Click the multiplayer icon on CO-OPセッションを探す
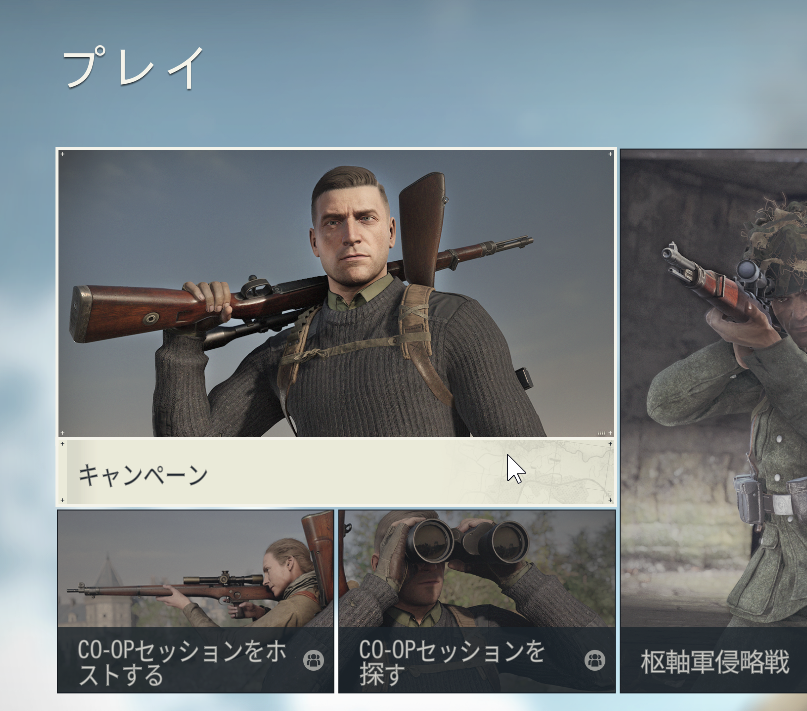 pos(594,660)
